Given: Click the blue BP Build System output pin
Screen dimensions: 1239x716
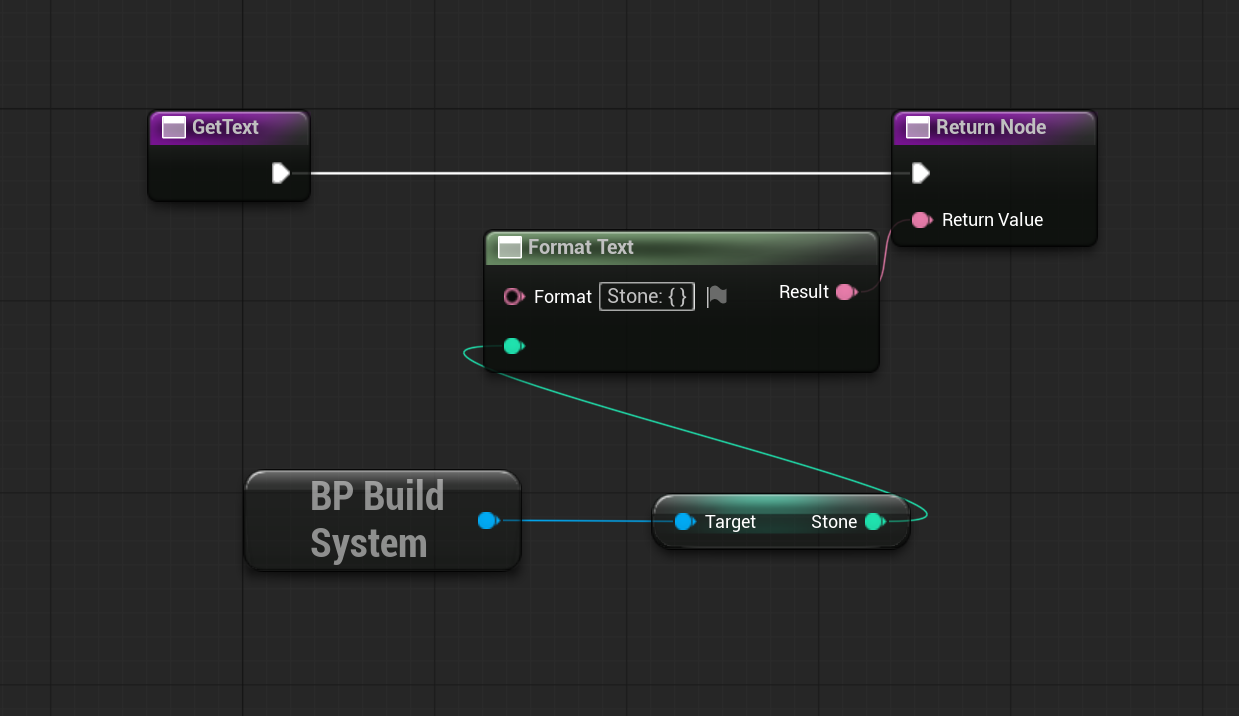Looking at the screenshot, I should click(x=487, y=521).
